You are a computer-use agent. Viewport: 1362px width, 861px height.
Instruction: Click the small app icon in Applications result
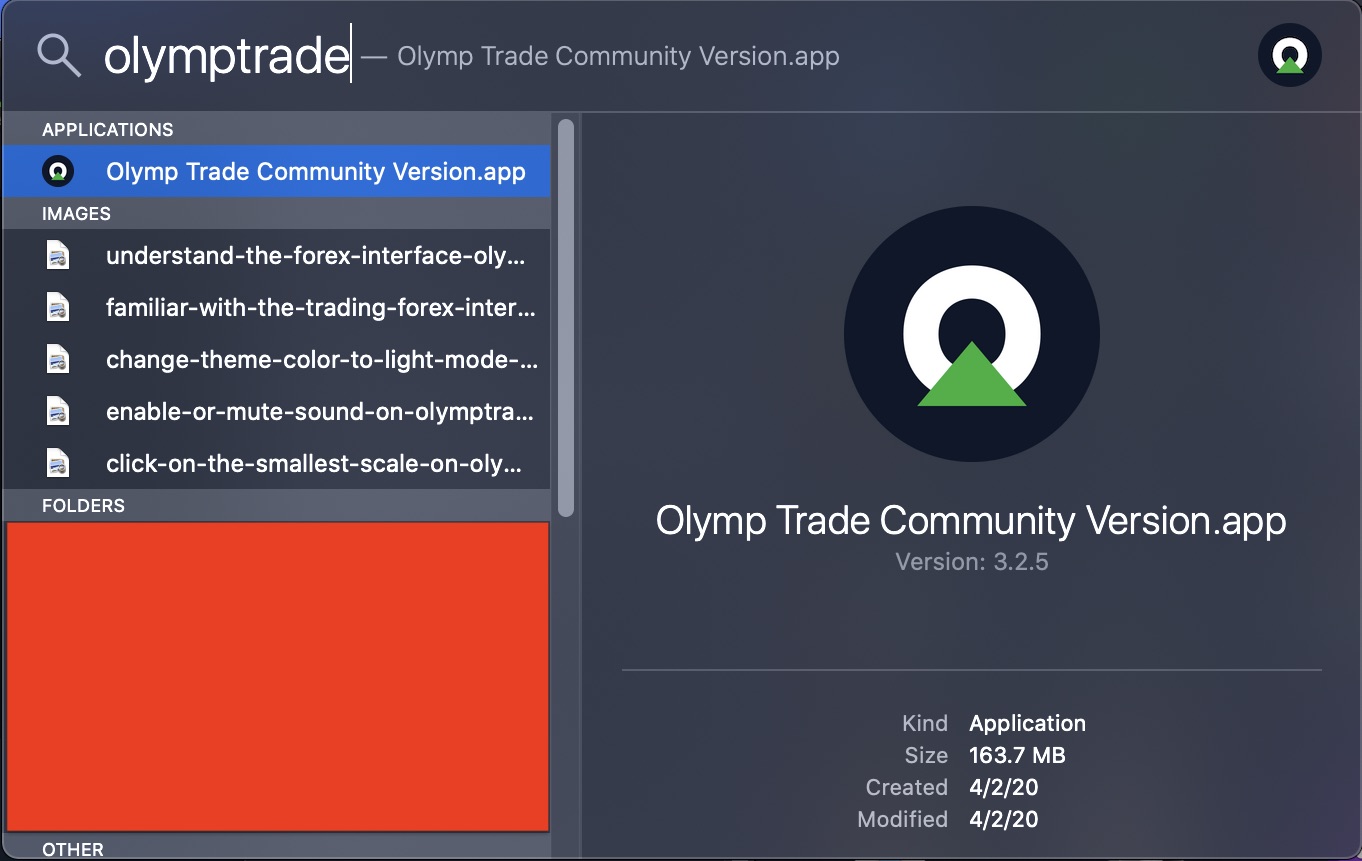click(x=58, y=171)
